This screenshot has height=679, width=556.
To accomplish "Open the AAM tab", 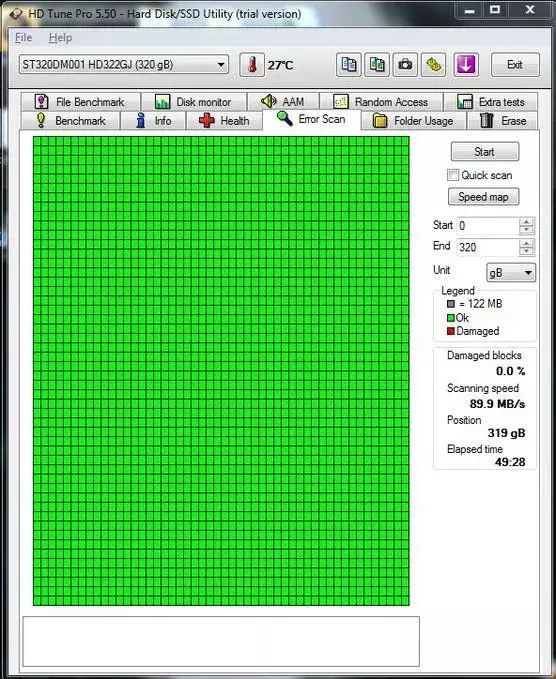I will [x=283, y=102].
